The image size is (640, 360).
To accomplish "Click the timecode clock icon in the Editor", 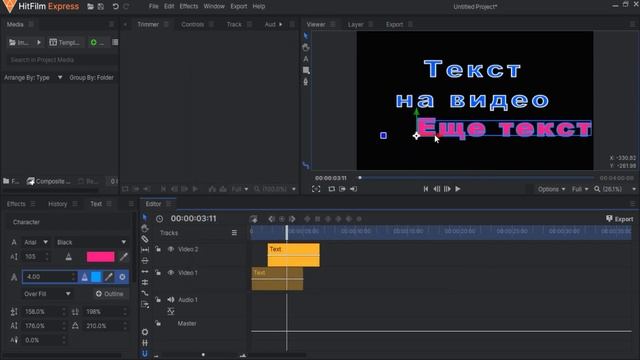I will tap(160, 219).
